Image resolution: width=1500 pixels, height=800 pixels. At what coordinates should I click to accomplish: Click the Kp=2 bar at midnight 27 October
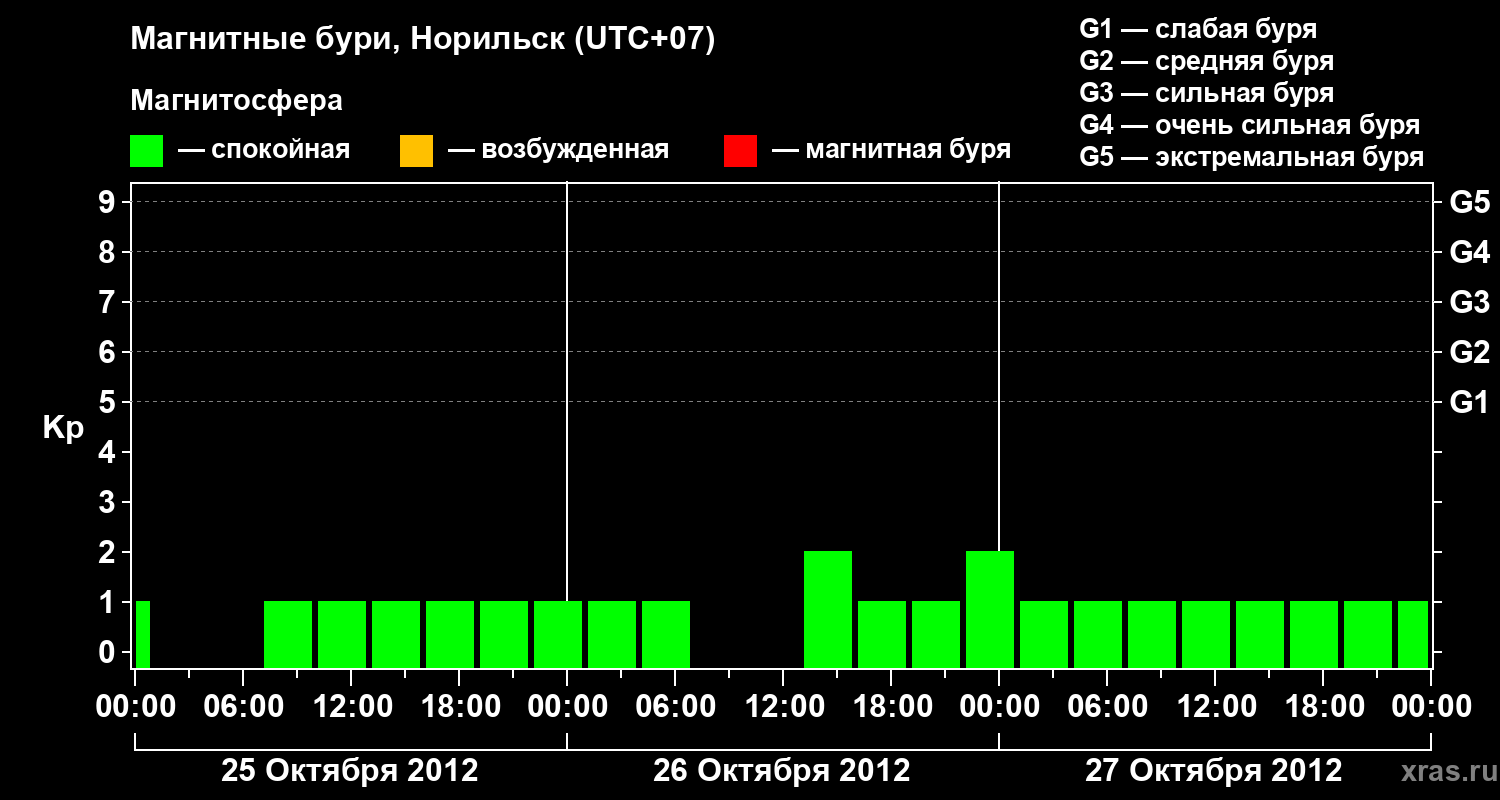click(x=990, y=609)
